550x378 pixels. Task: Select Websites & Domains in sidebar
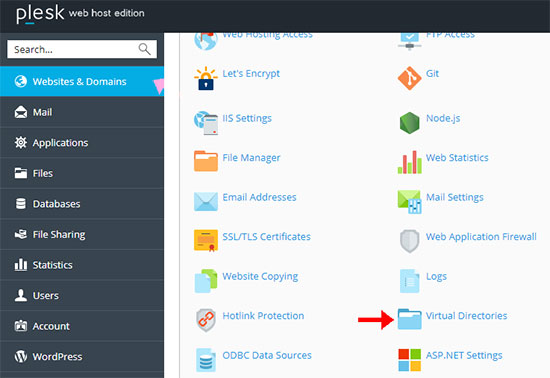pos(82,81)
